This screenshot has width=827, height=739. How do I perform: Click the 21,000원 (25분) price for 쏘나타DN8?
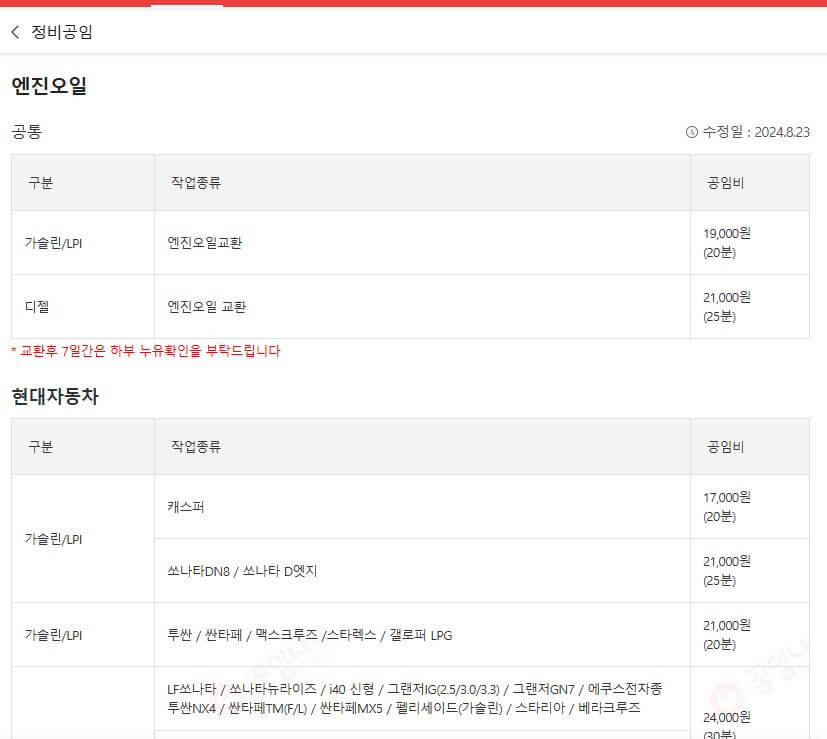coord(749,571)
